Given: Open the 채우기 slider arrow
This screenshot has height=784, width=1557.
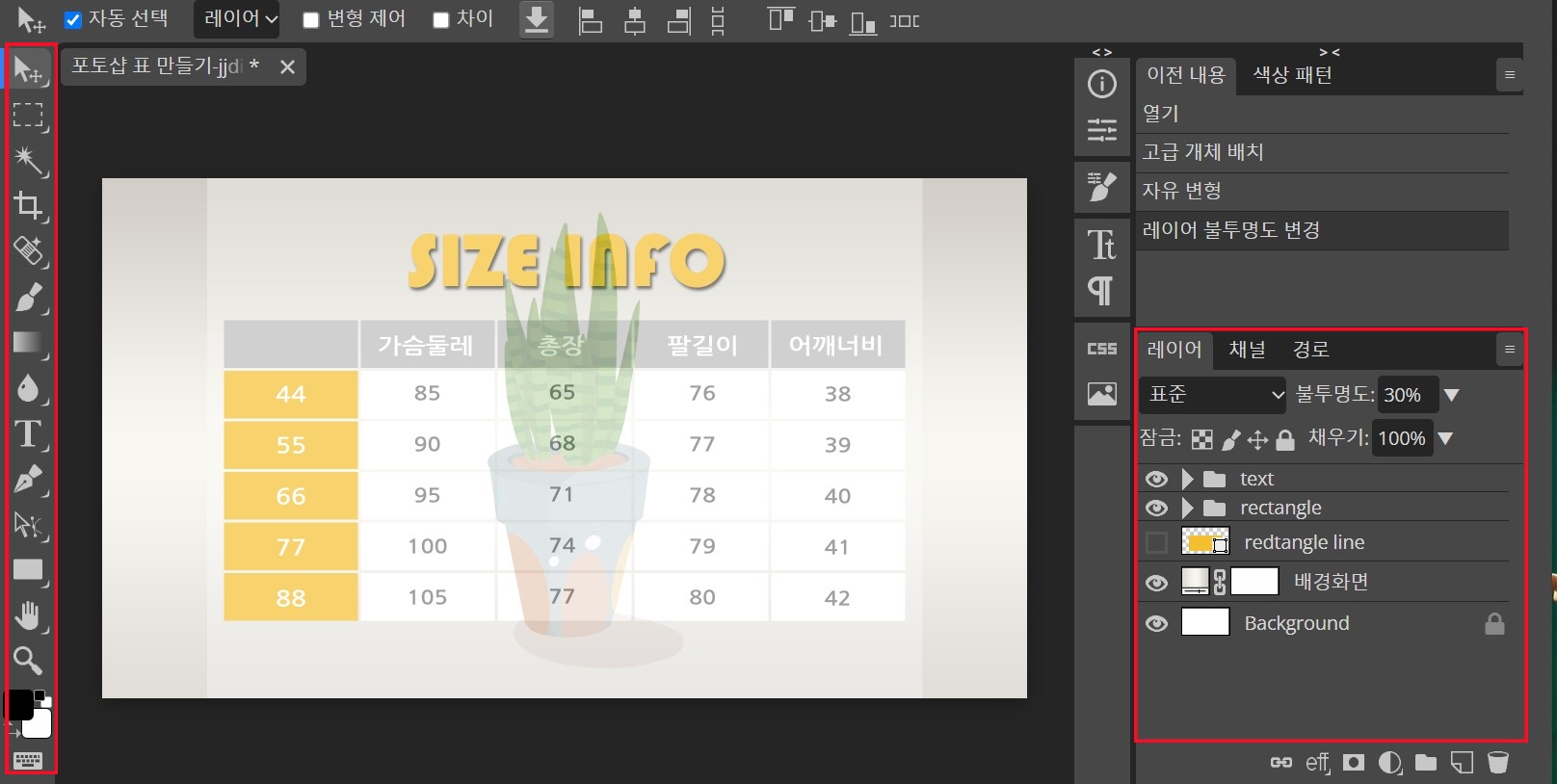Looking at the screenshot, I should [1445, 439].
